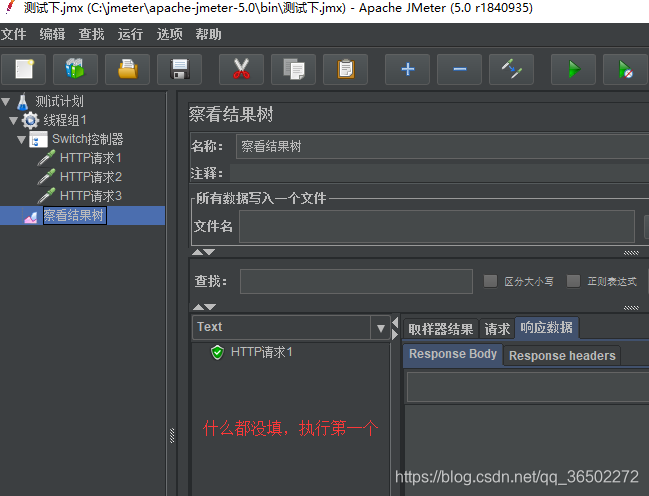Select 察看结果树 in the test tree
The image size is (649, 496).
click(75, 216)
